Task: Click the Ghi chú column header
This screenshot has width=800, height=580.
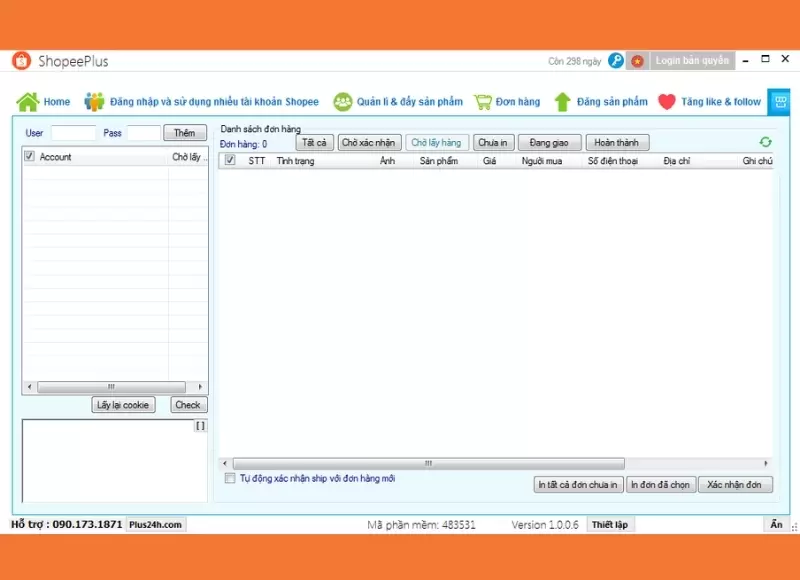Action: tap(758, 161)
